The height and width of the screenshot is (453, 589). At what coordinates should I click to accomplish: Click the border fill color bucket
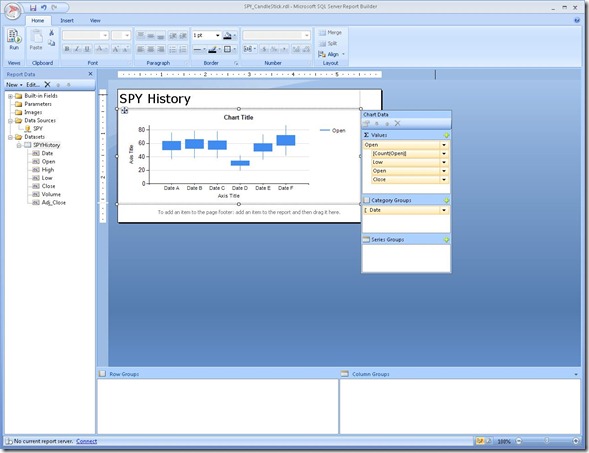click(227, 36)
